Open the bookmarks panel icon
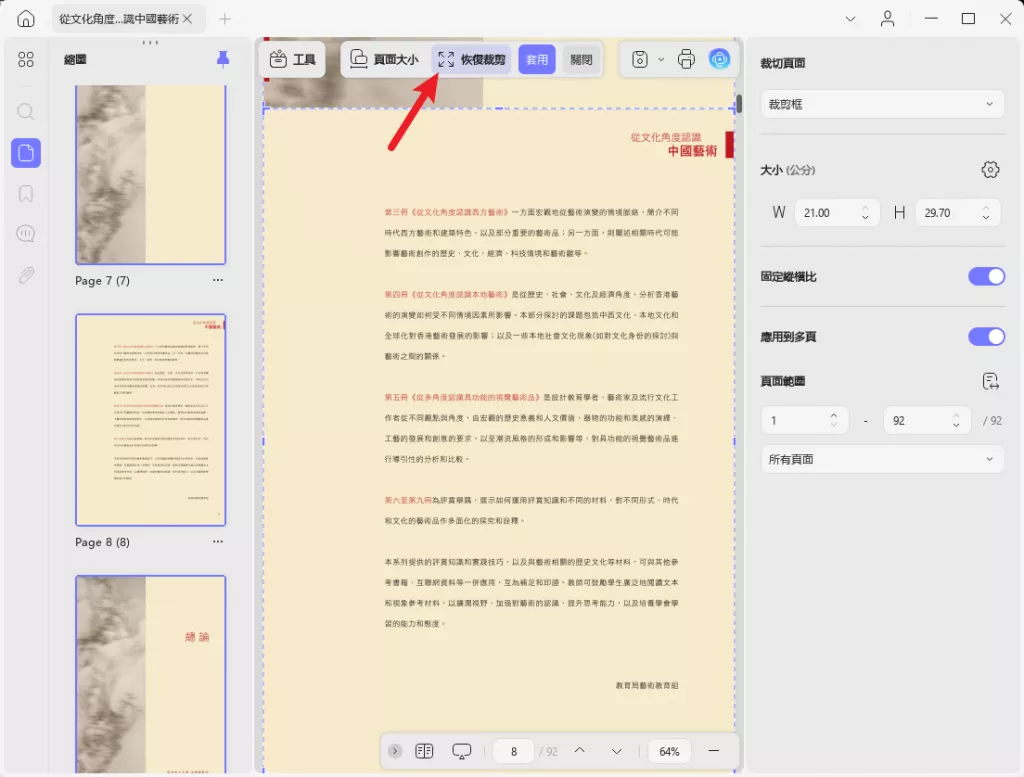 (26, 194)
